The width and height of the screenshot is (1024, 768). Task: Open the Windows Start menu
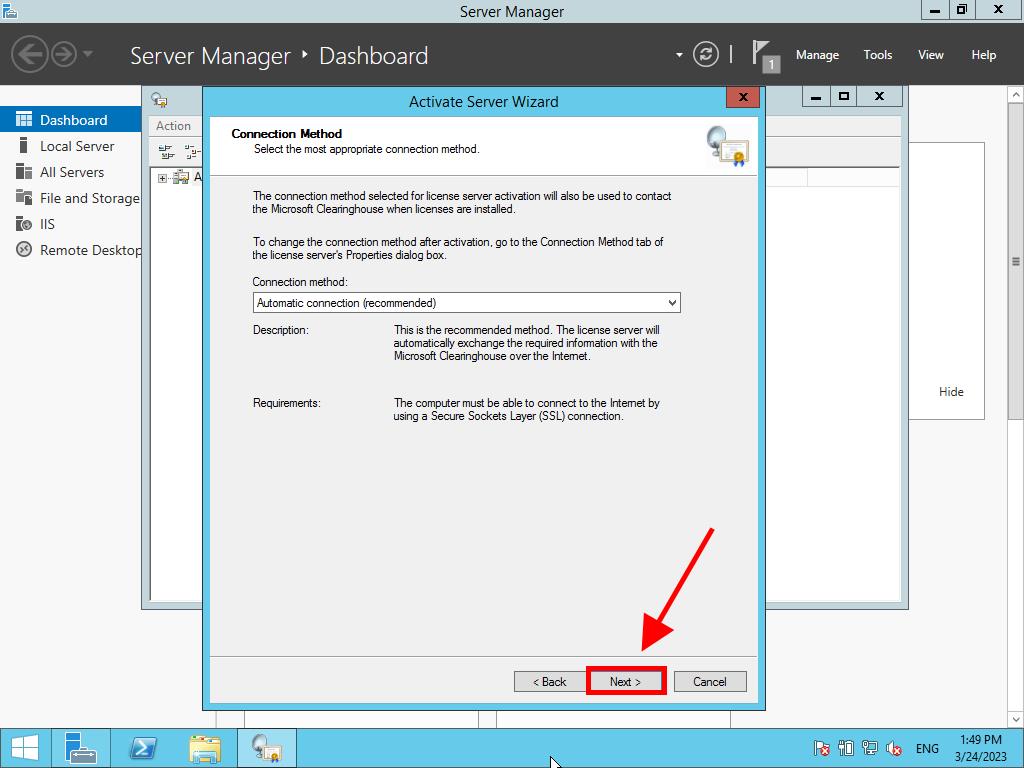pyautogui.click(x=25, y=748)
